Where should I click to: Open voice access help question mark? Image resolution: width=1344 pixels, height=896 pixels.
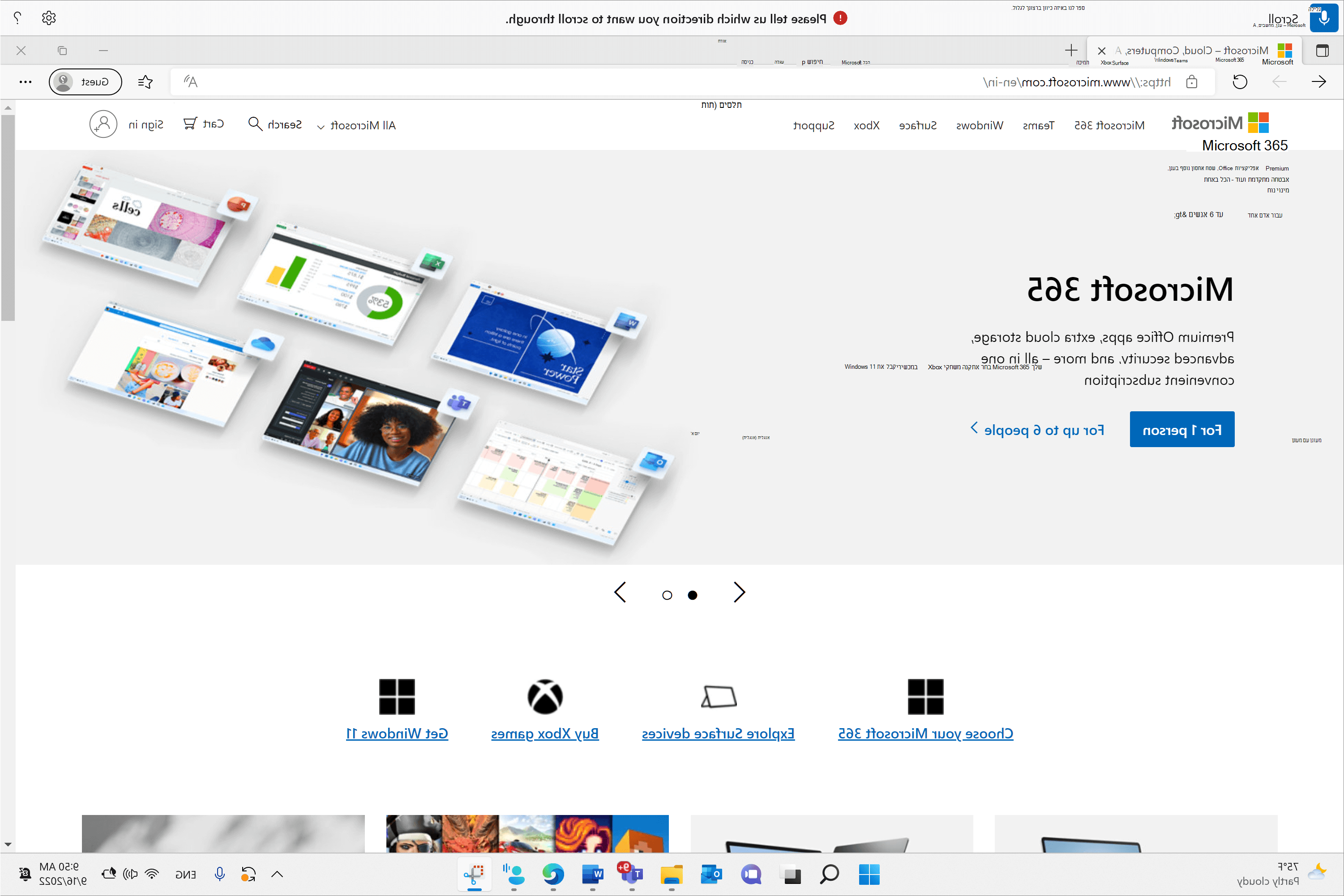pos(18,18)
